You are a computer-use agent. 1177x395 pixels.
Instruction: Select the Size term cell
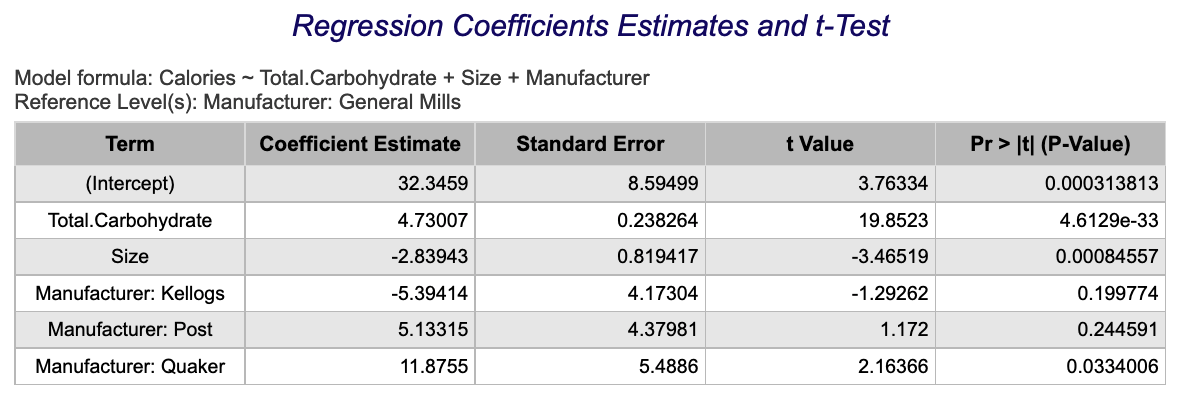coord(130,257)
